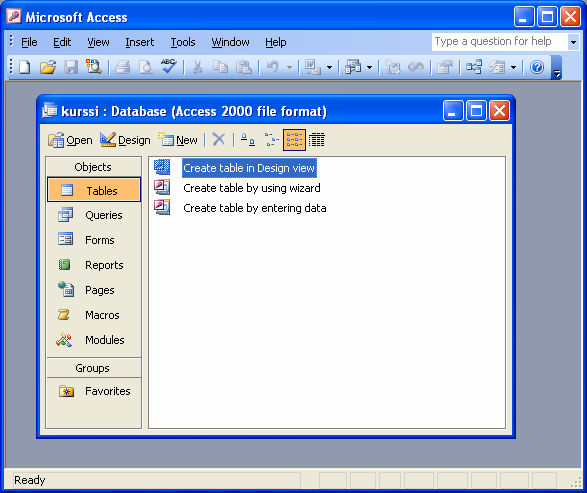Expand the OfficeLinks dropdown arrow
587x493 pixels.
coord(329,68)
